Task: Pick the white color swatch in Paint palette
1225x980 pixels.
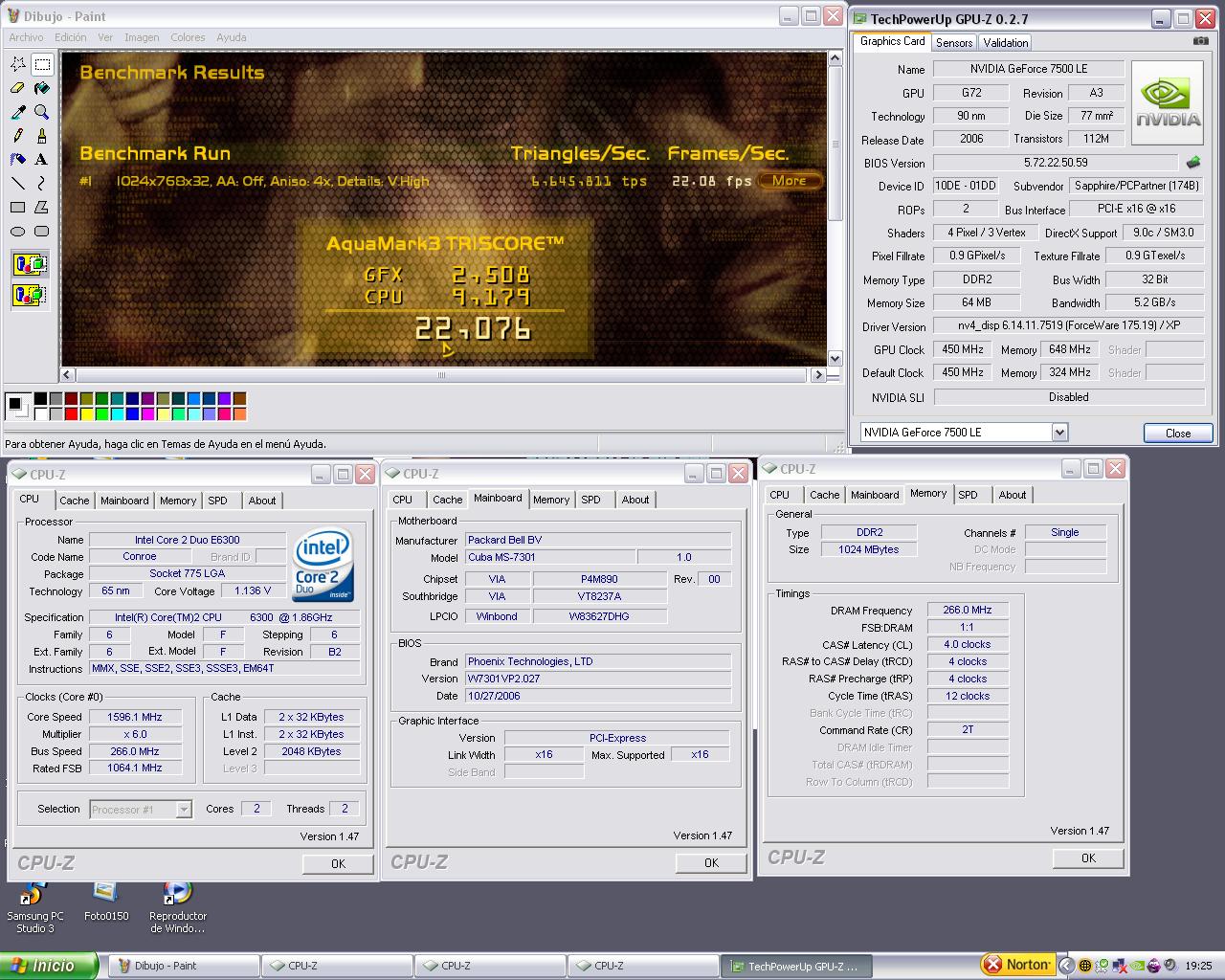Action: [41, 414]
